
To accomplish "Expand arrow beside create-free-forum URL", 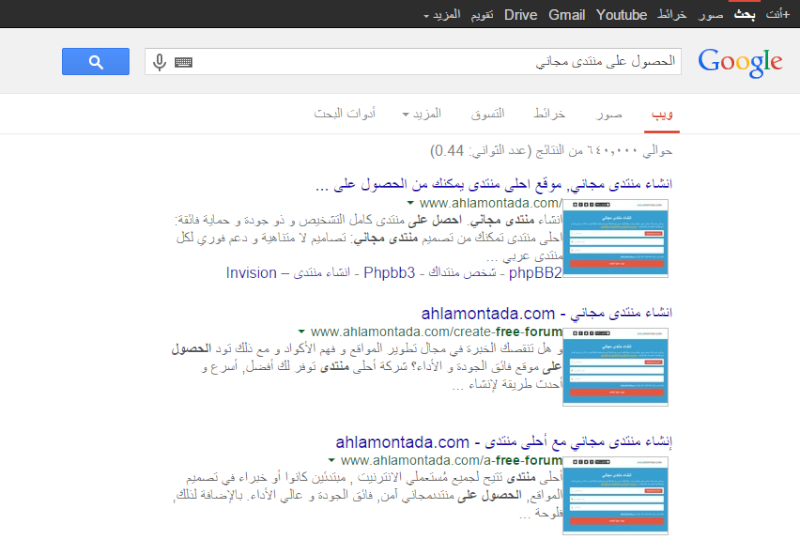I will tap(302, 332).
